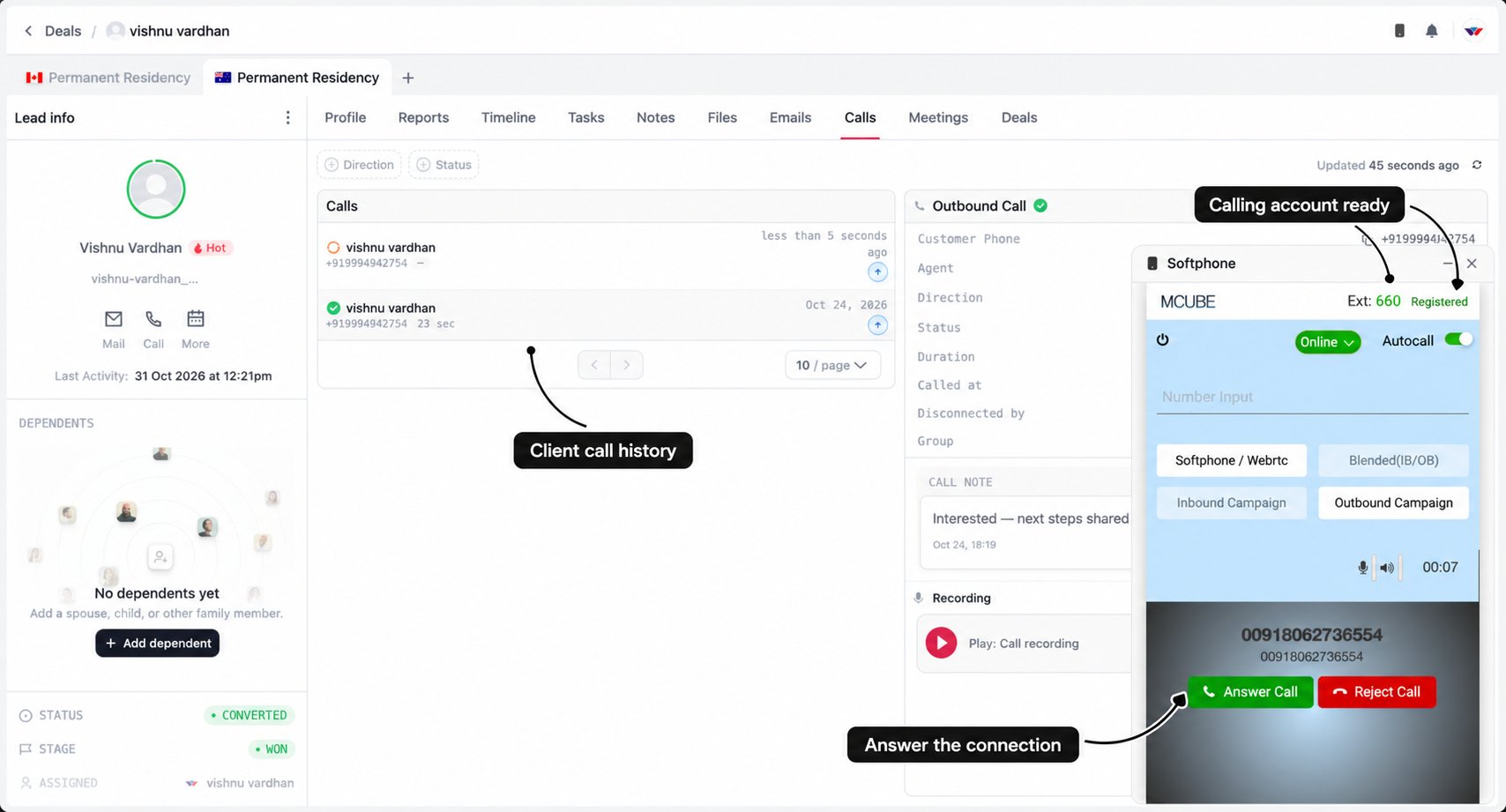1506x812 pixels.
Task: Open notifications bell
Action: click(x=1432, y=31)
